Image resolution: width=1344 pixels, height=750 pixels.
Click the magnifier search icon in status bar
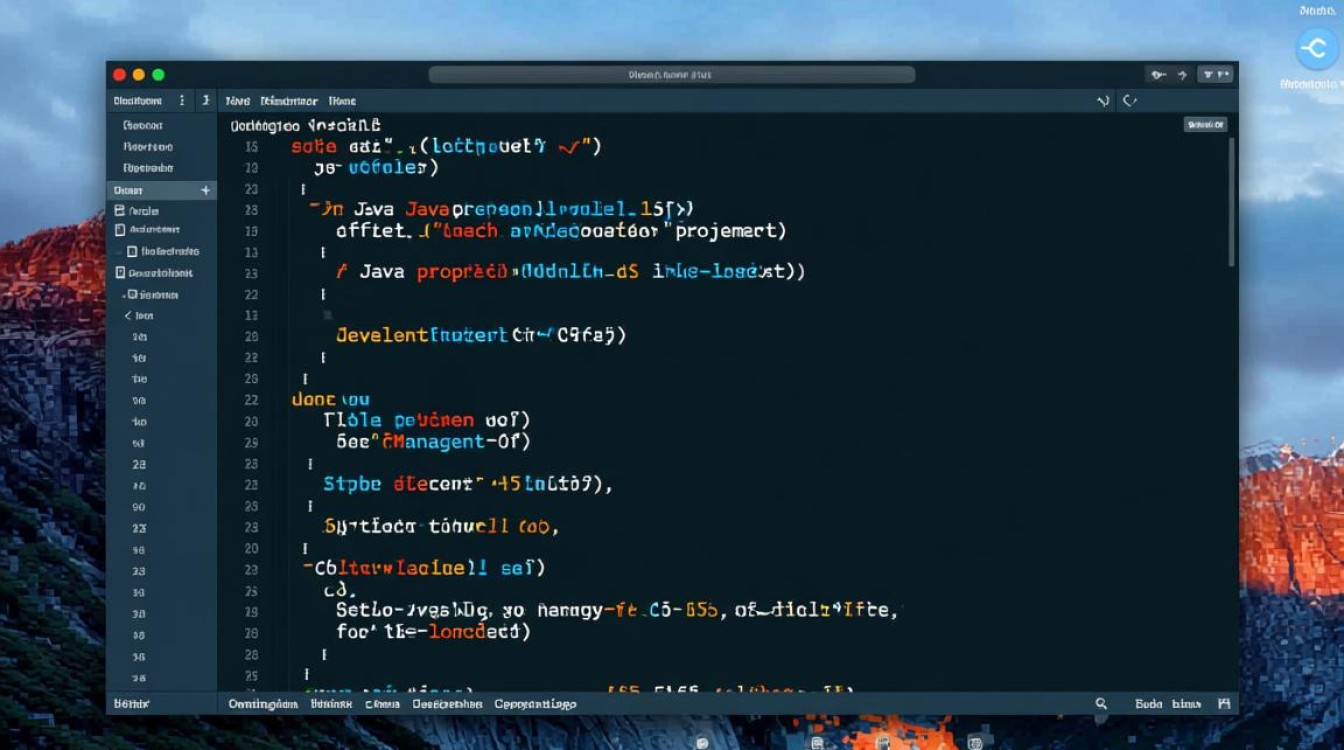pos(1101,704)
